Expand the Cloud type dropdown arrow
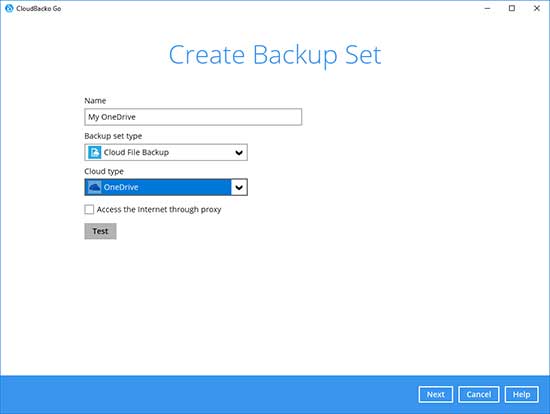 pyautogui.click(x=239, y=187)
